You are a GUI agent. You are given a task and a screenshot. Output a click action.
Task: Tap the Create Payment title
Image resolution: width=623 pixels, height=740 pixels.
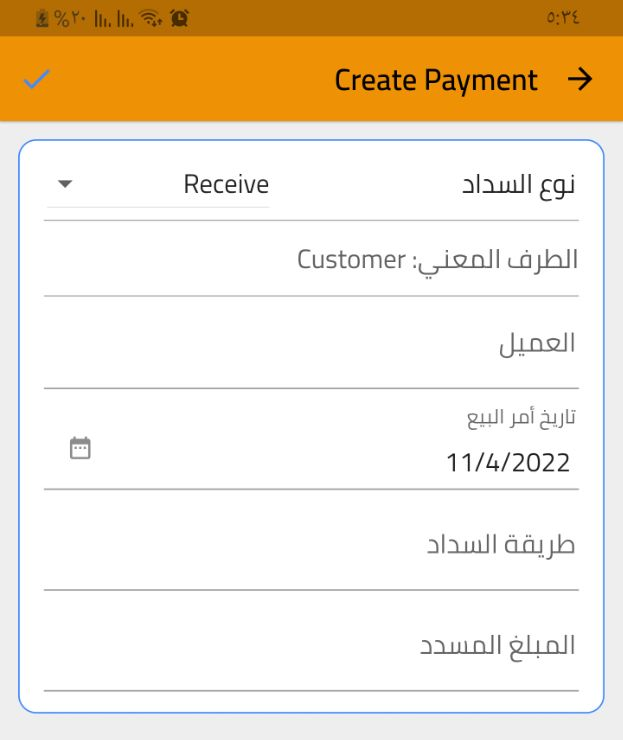[436, 80]
